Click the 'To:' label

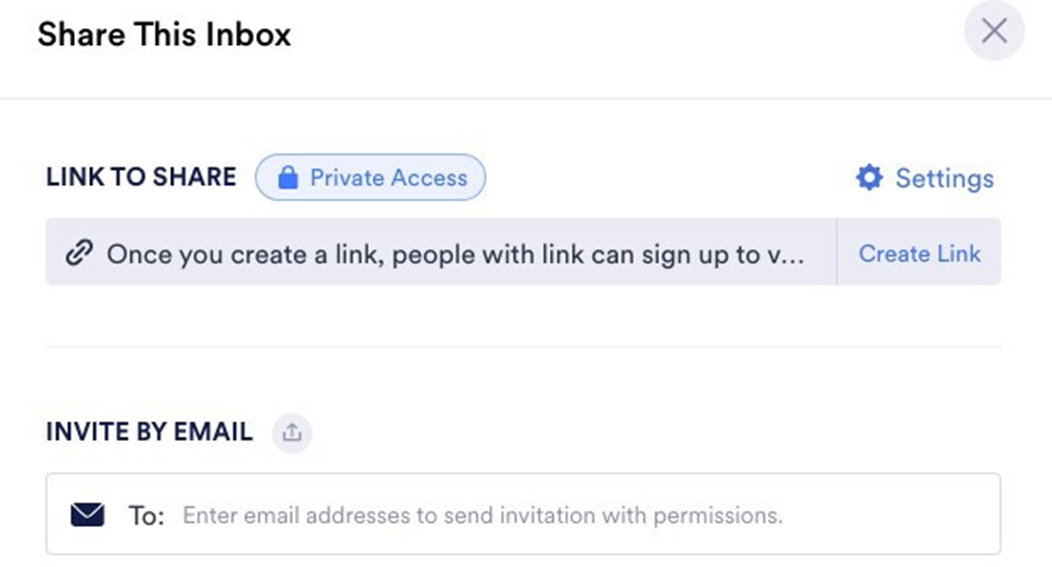pyautogui.click(x=146, y=516)
